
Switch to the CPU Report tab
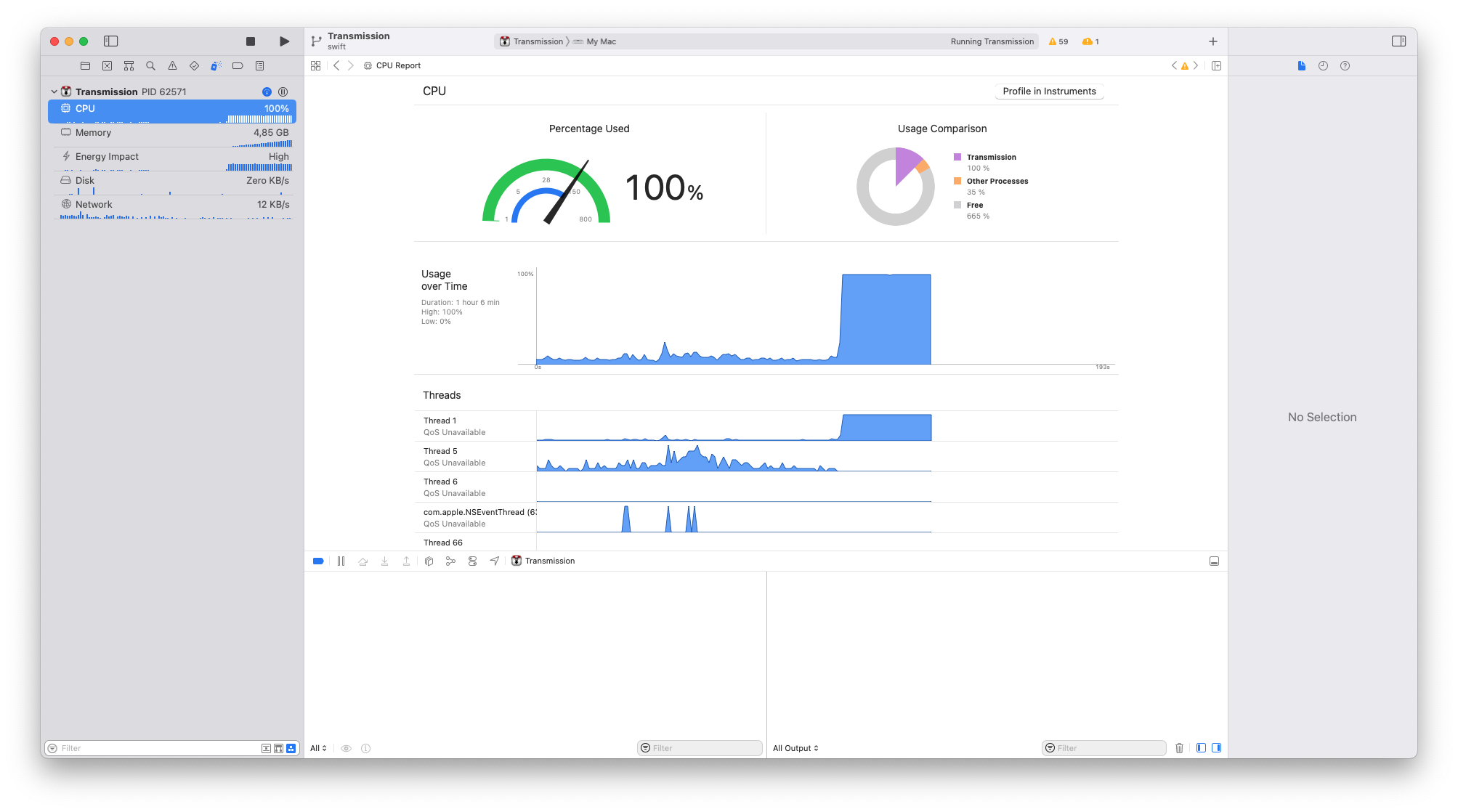pyautogui.click(x=398, y=65)
